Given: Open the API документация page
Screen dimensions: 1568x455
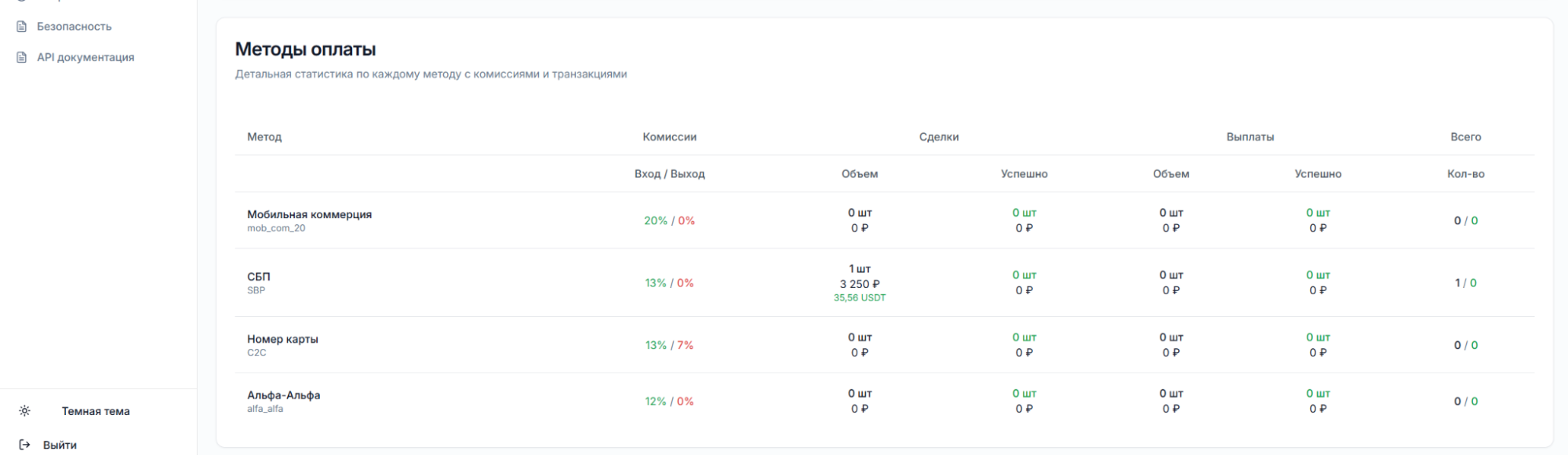Looking at the screenshot, I should coord(85,57).
